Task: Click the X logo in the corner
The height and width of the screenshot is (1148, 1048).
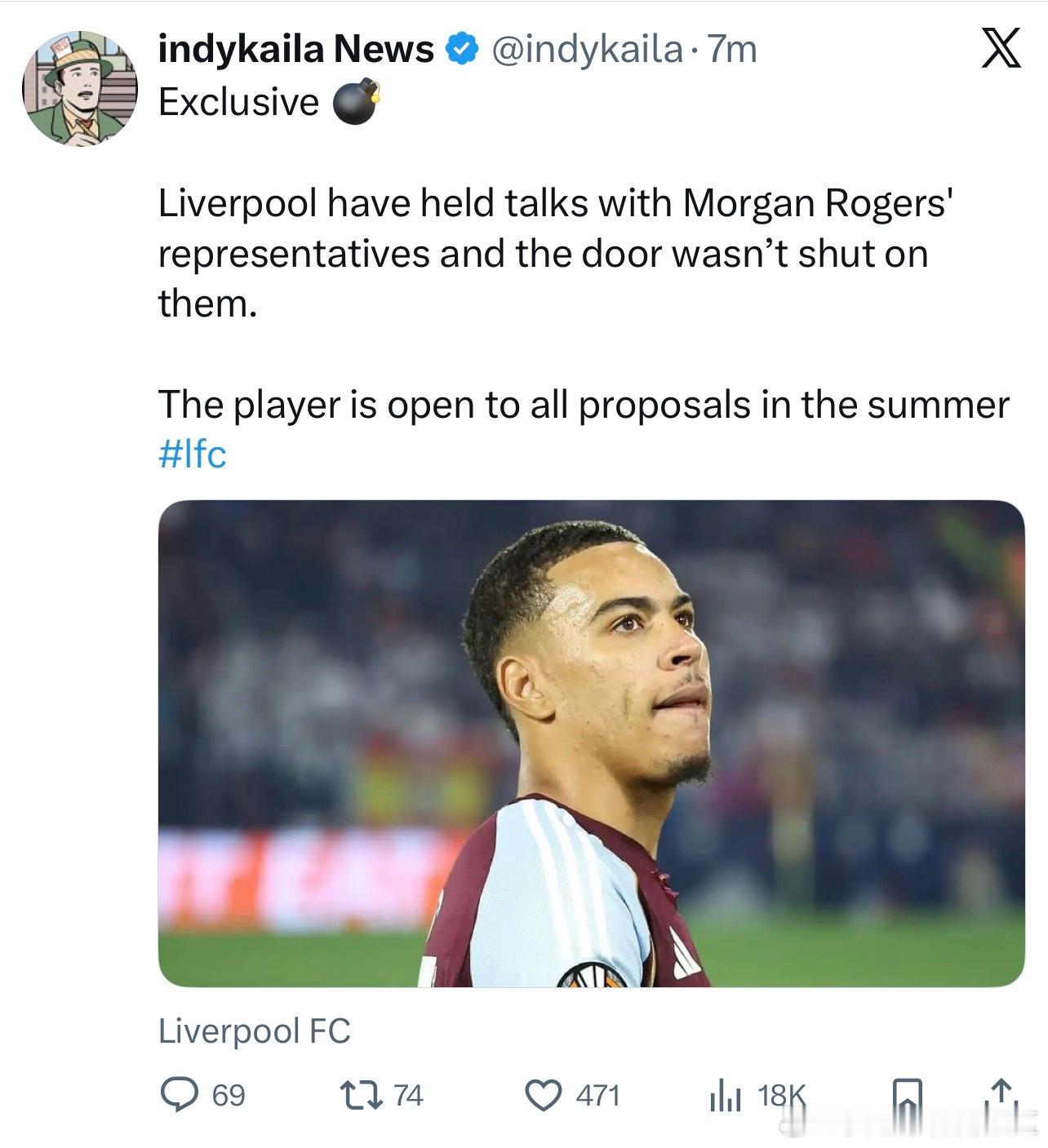Action: 1000,50
